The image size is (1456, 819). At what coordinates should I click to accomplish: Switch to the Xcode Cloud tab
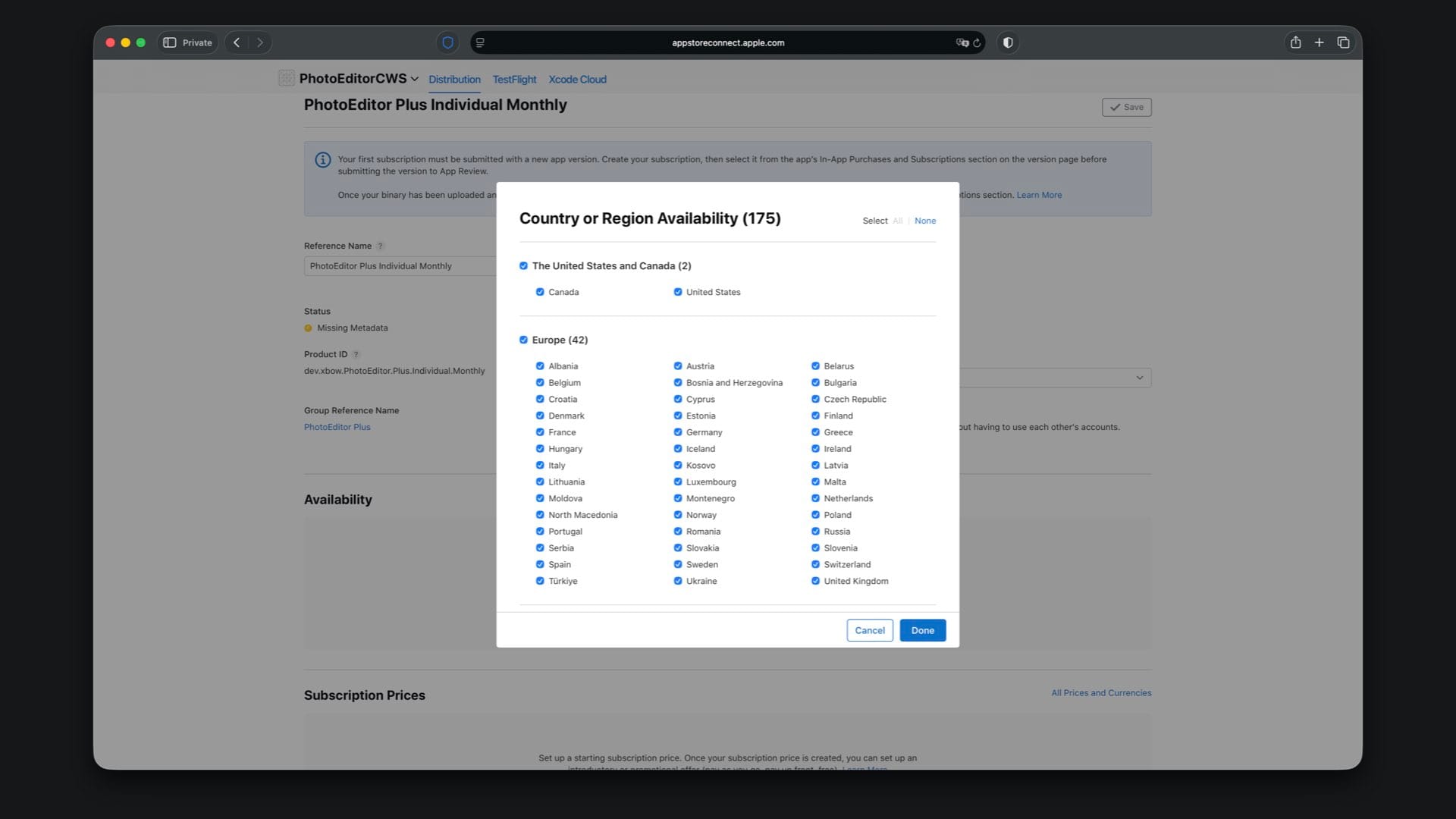pos(577,80)
